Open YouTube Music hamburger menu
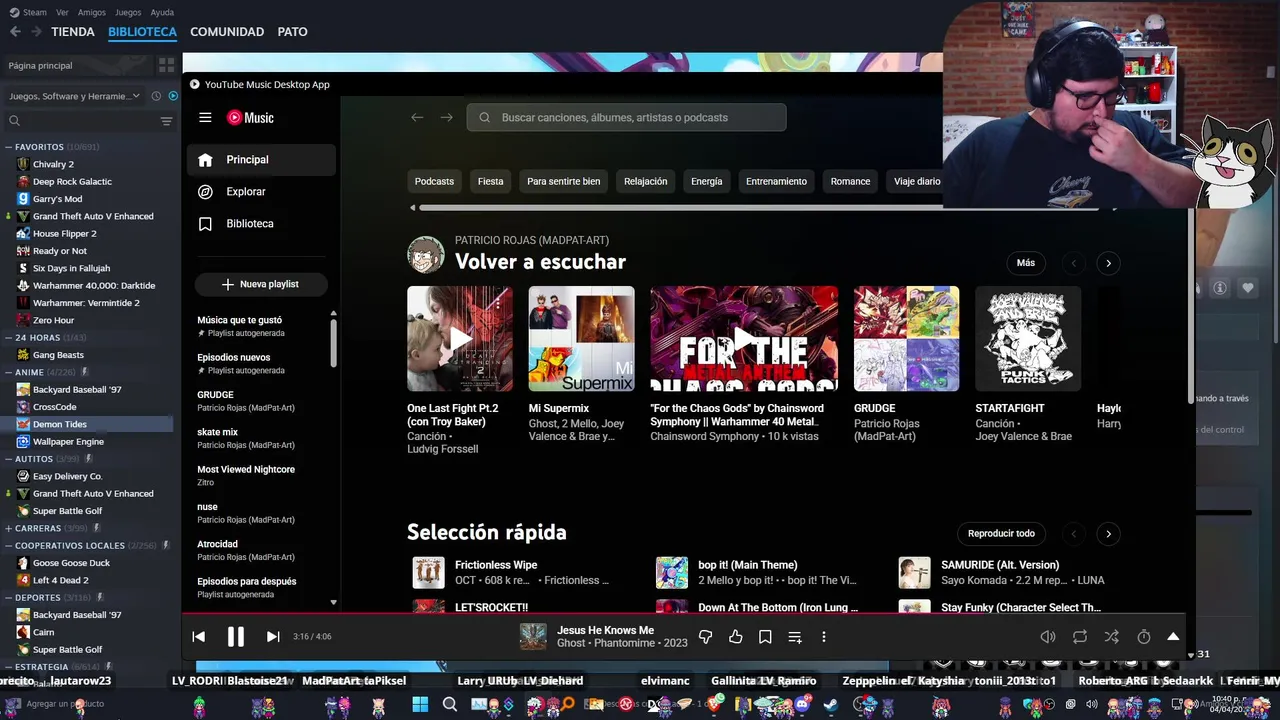 click(x=205, y=117)
